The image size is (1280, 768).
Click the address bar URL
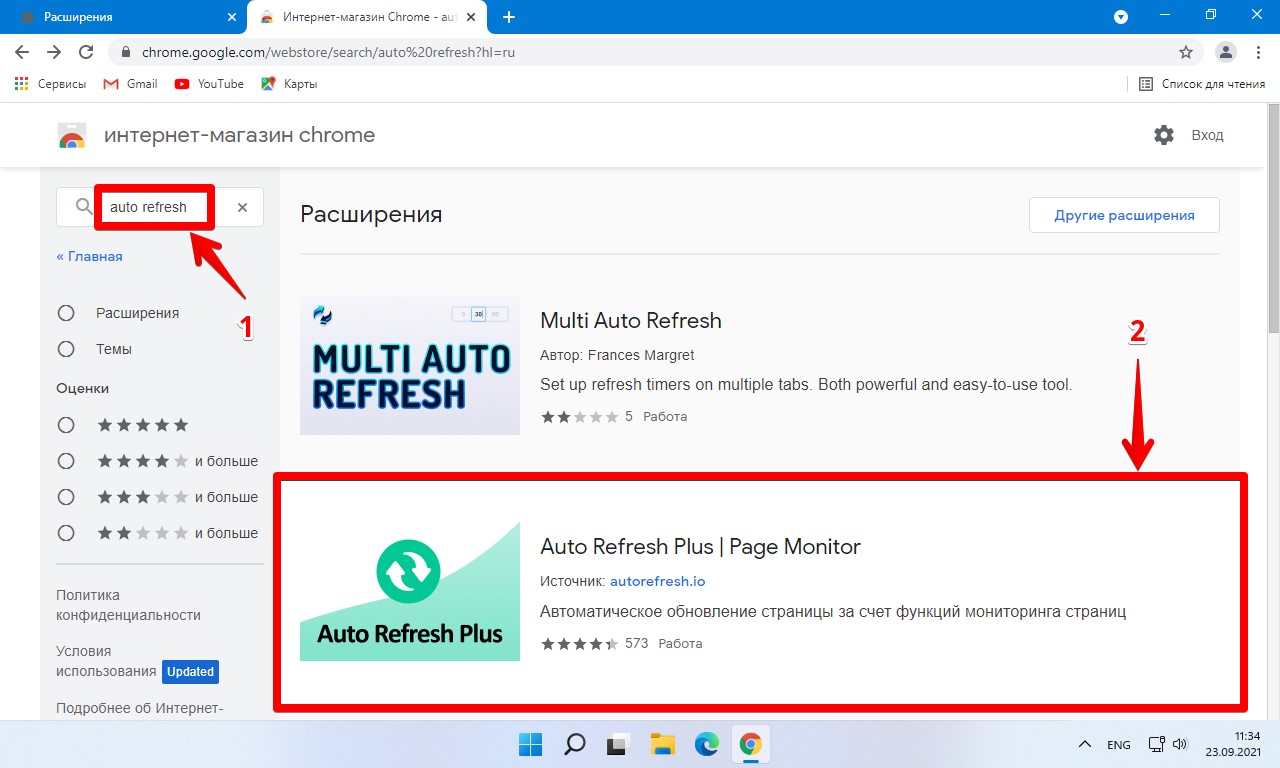327,52
